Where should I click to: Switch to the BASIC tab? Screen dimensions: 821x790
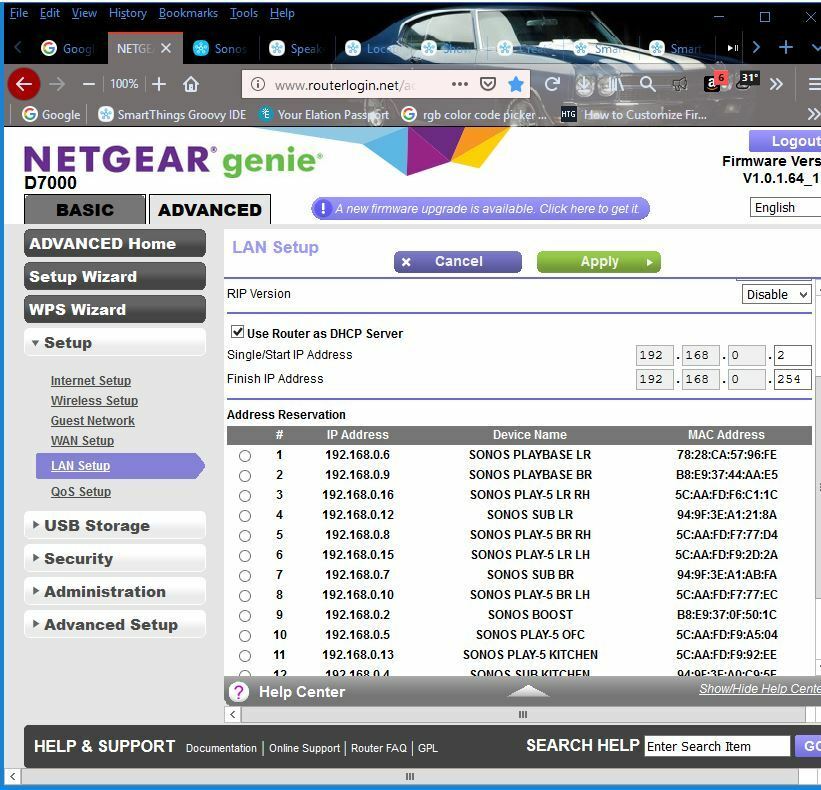[85, 209]
